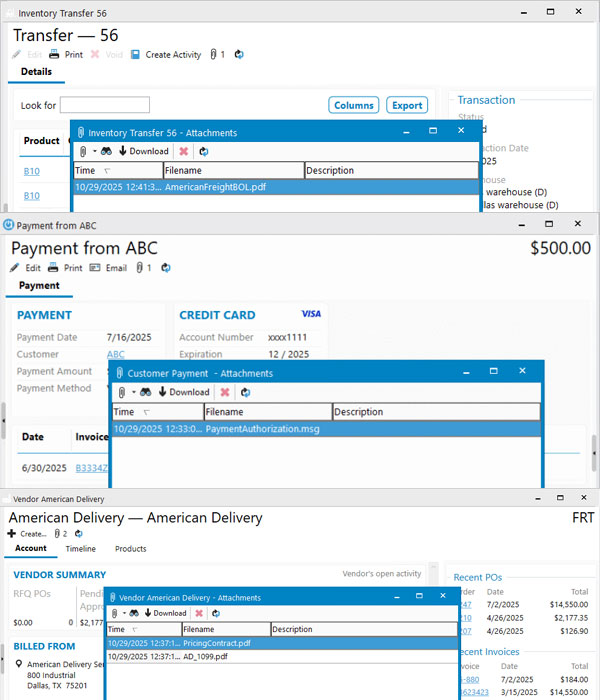Click binoculars view icon in Inventory Transfer Attachments
The image size is (600, 700).
click(x=106, y=151)
